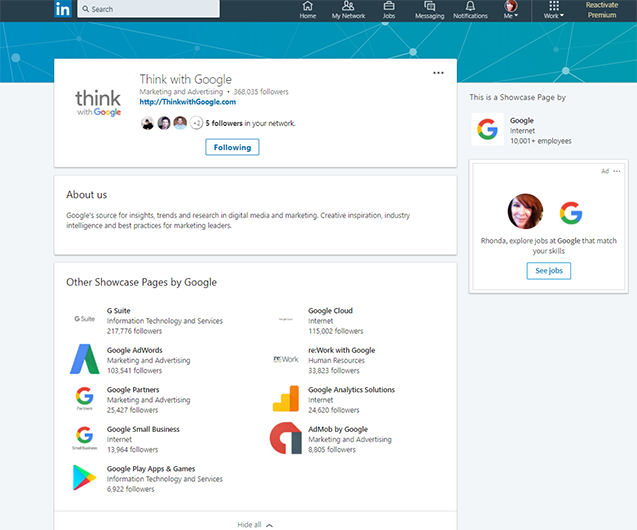The image size is (637, 530).
Task: Click the '10,001+ employees' text
Action: (541, 141)
